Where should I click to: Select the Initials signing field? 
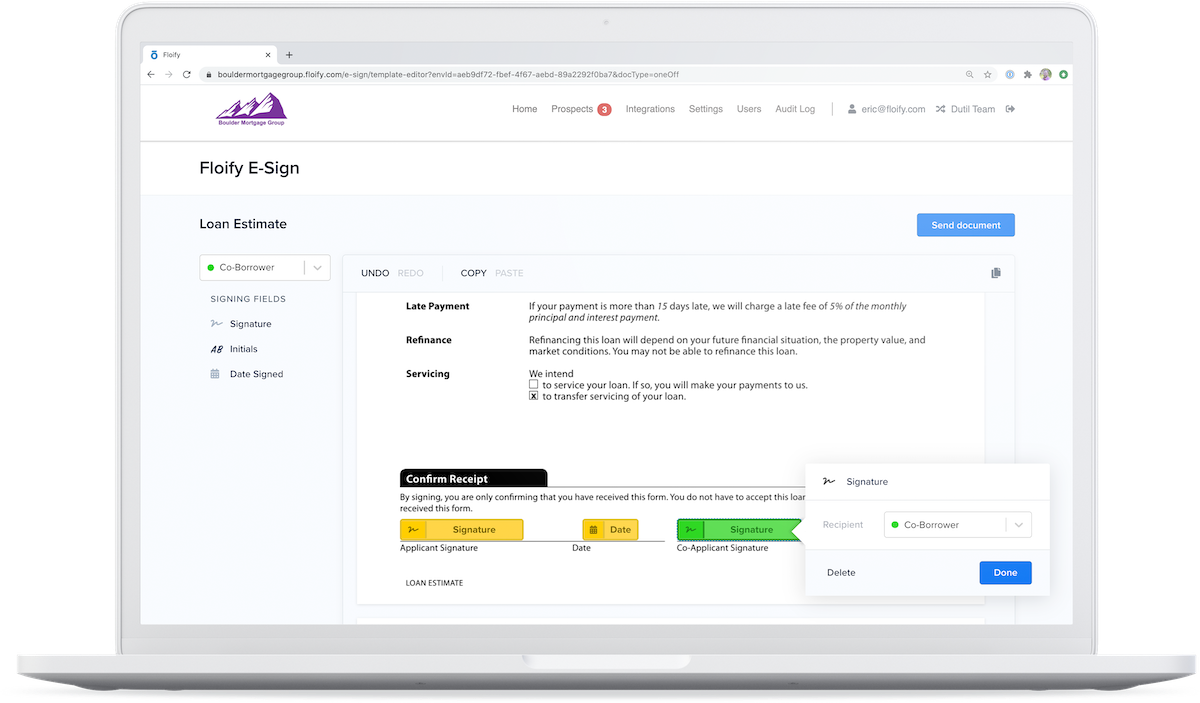245,348
